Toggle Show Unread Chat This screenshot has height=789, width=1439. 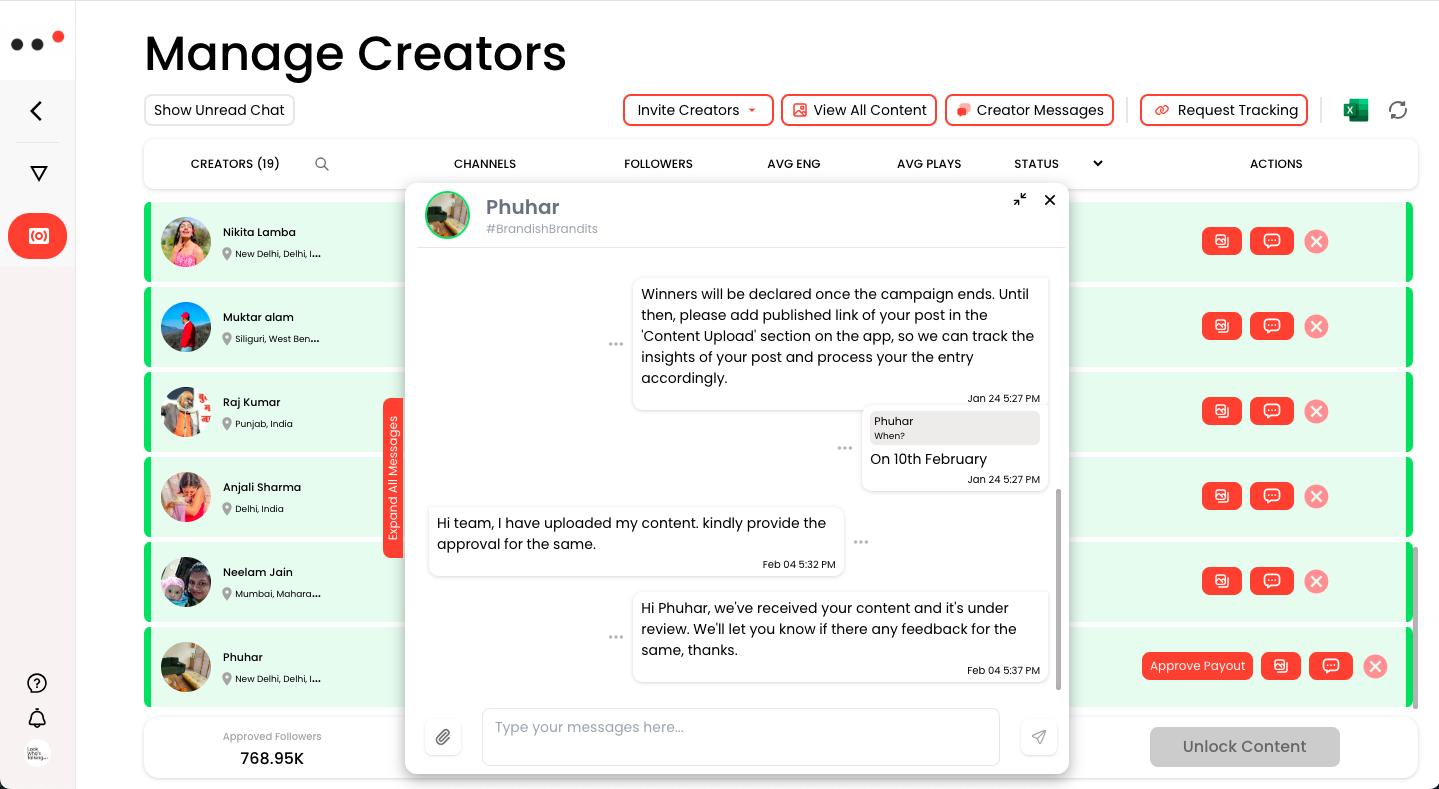[219, 110]
